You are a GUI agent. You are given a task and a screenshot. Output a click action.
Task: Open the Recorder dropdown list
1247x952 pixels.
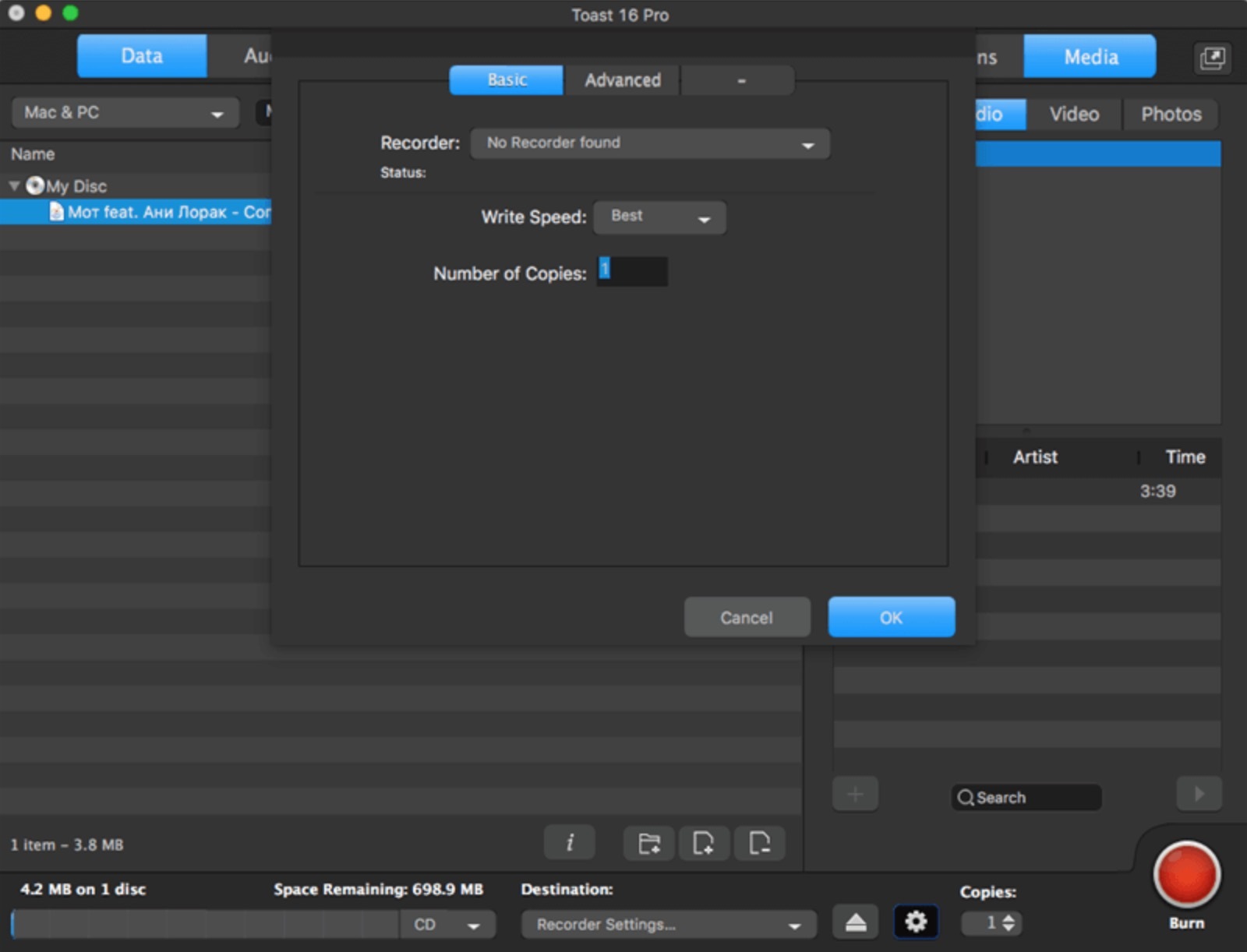(650, 143)
